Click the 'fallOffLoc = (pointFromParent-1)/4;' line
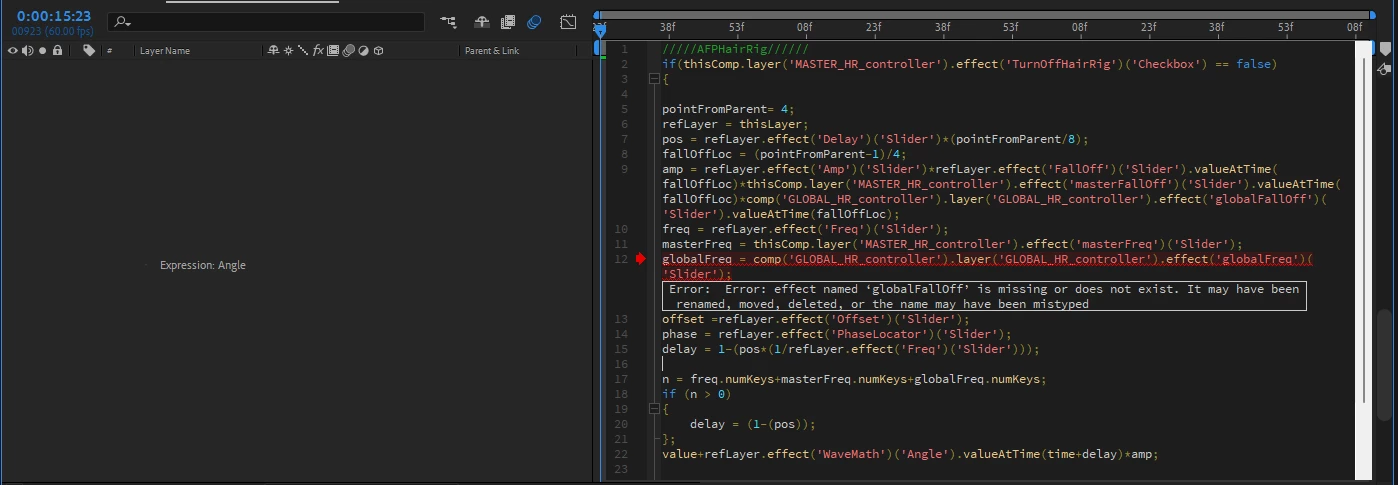Viewport: 1398px width, 485px height. tap(782, 154)
